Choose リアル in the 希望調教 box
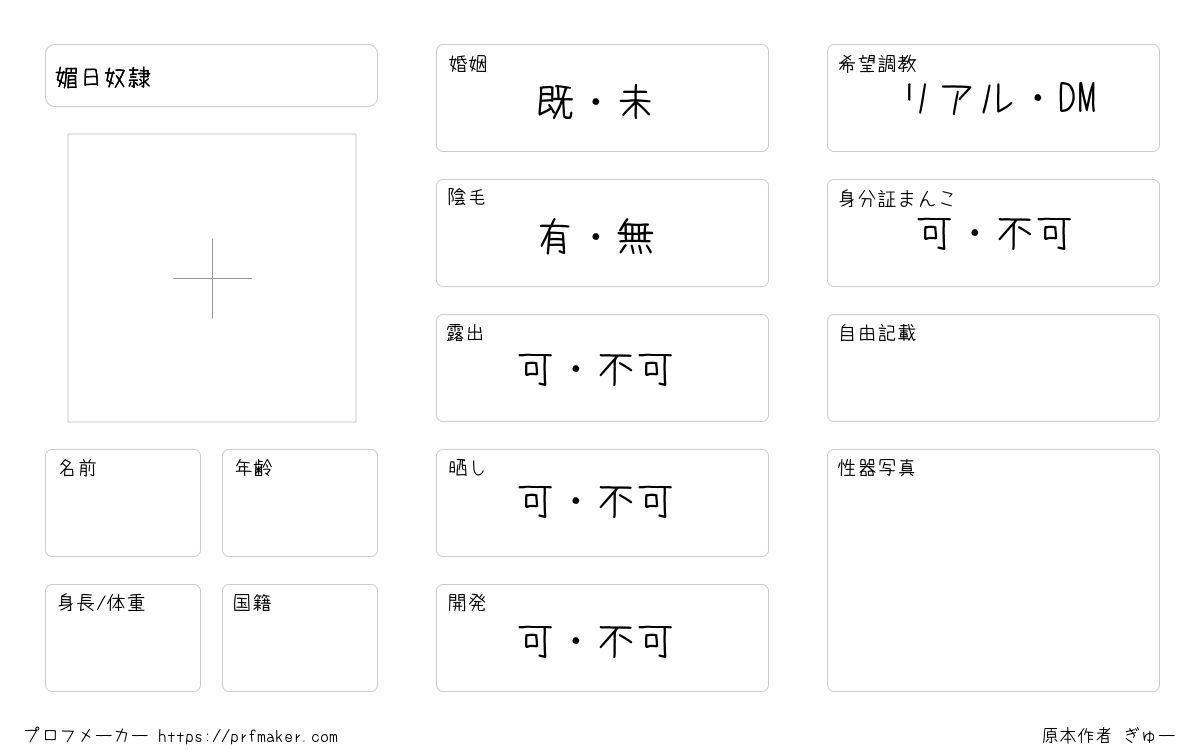Viewport: 1200px width, 750px height. (x=959, y=99)
